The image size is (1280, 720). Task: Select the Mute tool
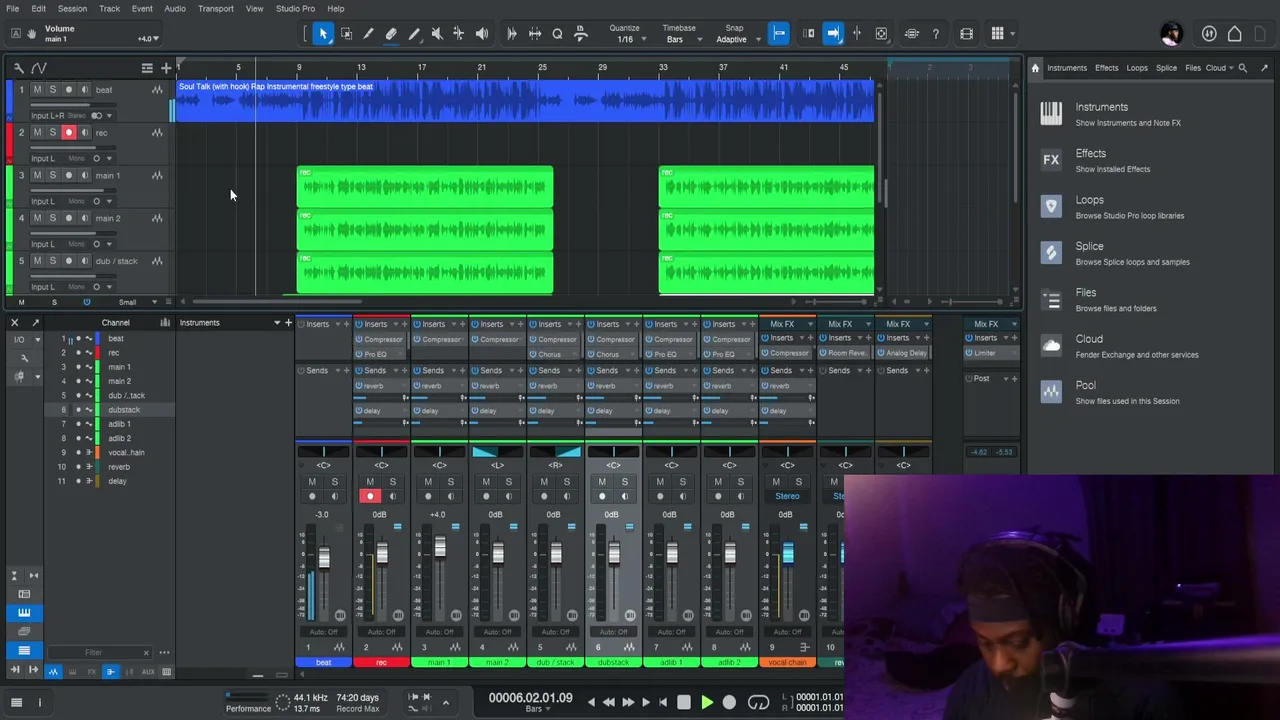(x=437, y=34)
